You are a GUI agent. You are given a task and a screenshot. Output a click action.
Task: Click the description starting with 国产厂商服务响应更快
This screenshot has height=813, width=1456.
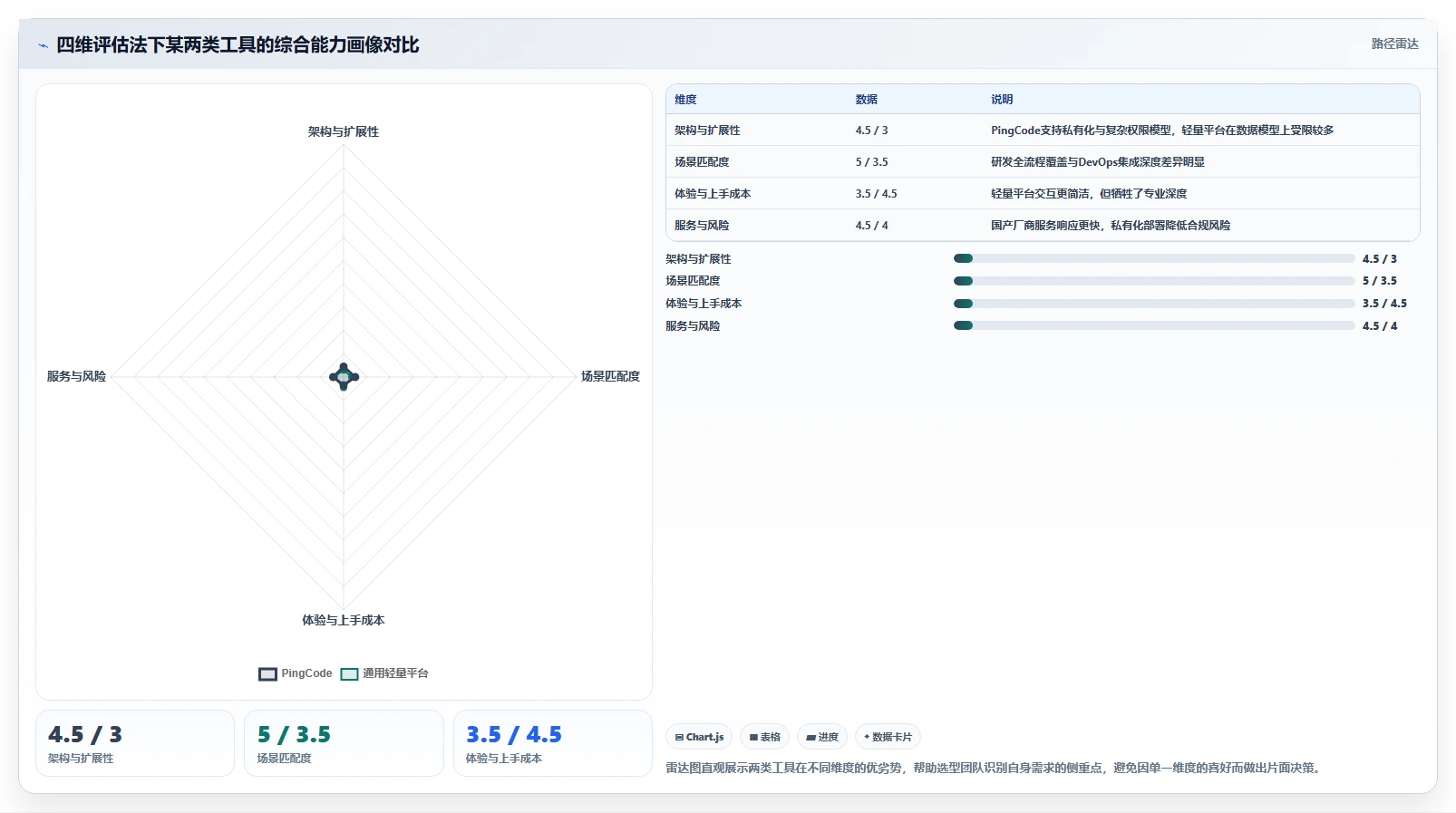(1111, 226)
